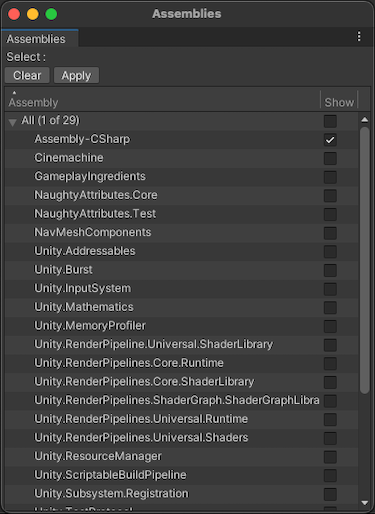Select the NaughtyAttributes.Test row
The height and width of the screenshot is (514, 375).
click(x=182, y=214)
